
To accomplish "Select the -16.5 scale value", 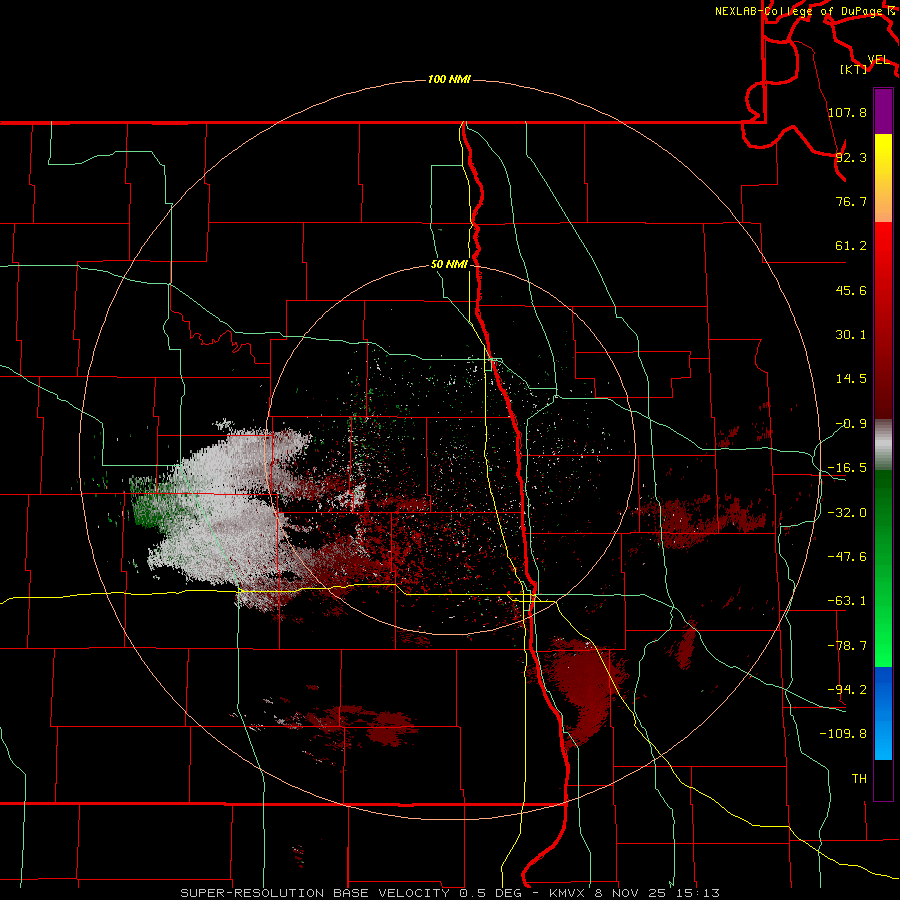I will [847, 468].
